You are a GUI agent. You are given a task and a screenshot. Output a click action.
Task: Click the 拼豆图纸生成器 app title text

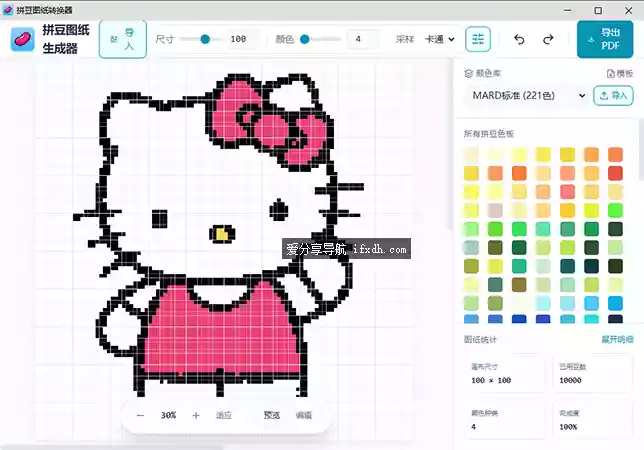point(66,39)
